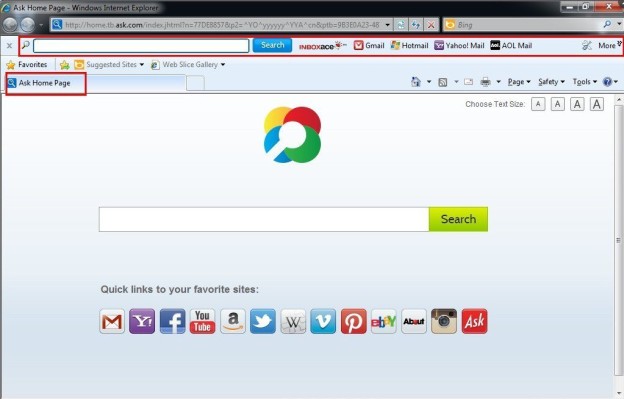The width and height of the screenshot is (624, 399).
Task: Open the Safety menu
Action: pos(552,82)
